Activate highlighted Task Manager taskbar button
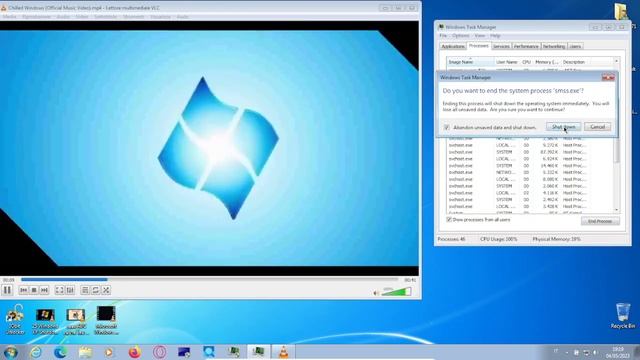The image size is (640, 360). (x=258, y=352)
